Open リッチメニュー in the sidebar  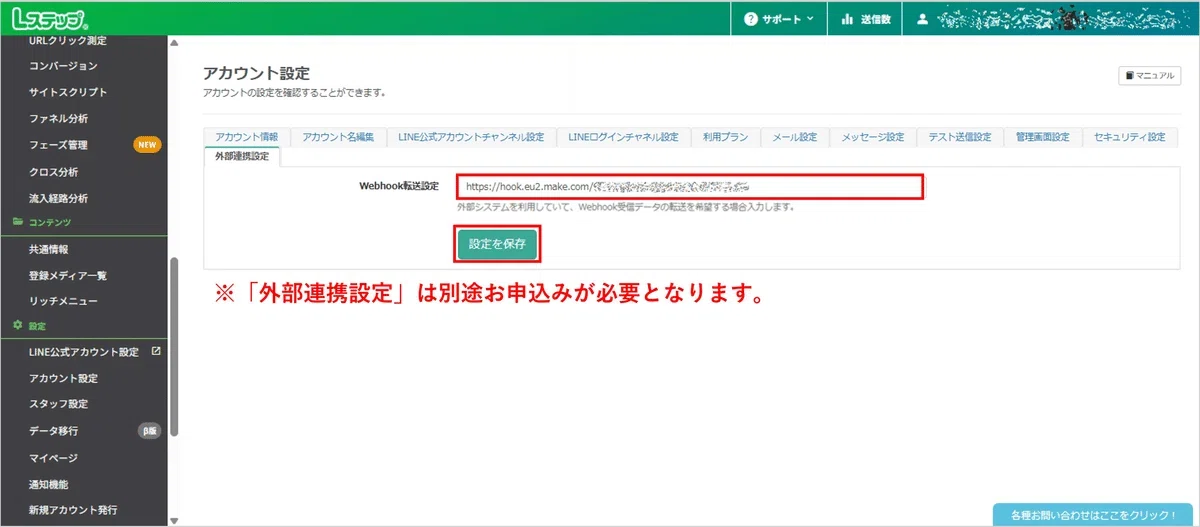[x=64, y=301]
